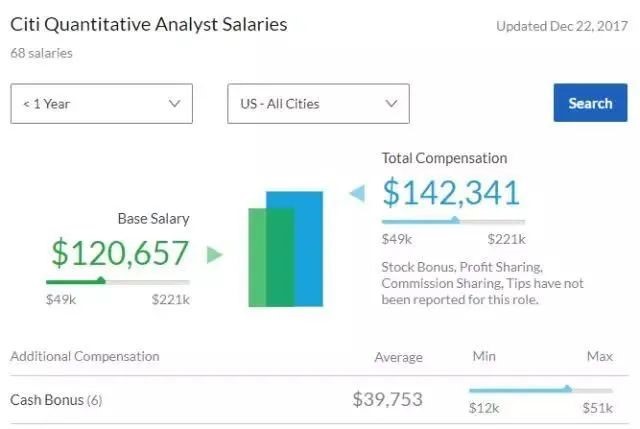Open the '< 1 Year' experience dropdown
Viewport: 640px width, 429px height.
(101, 103)
